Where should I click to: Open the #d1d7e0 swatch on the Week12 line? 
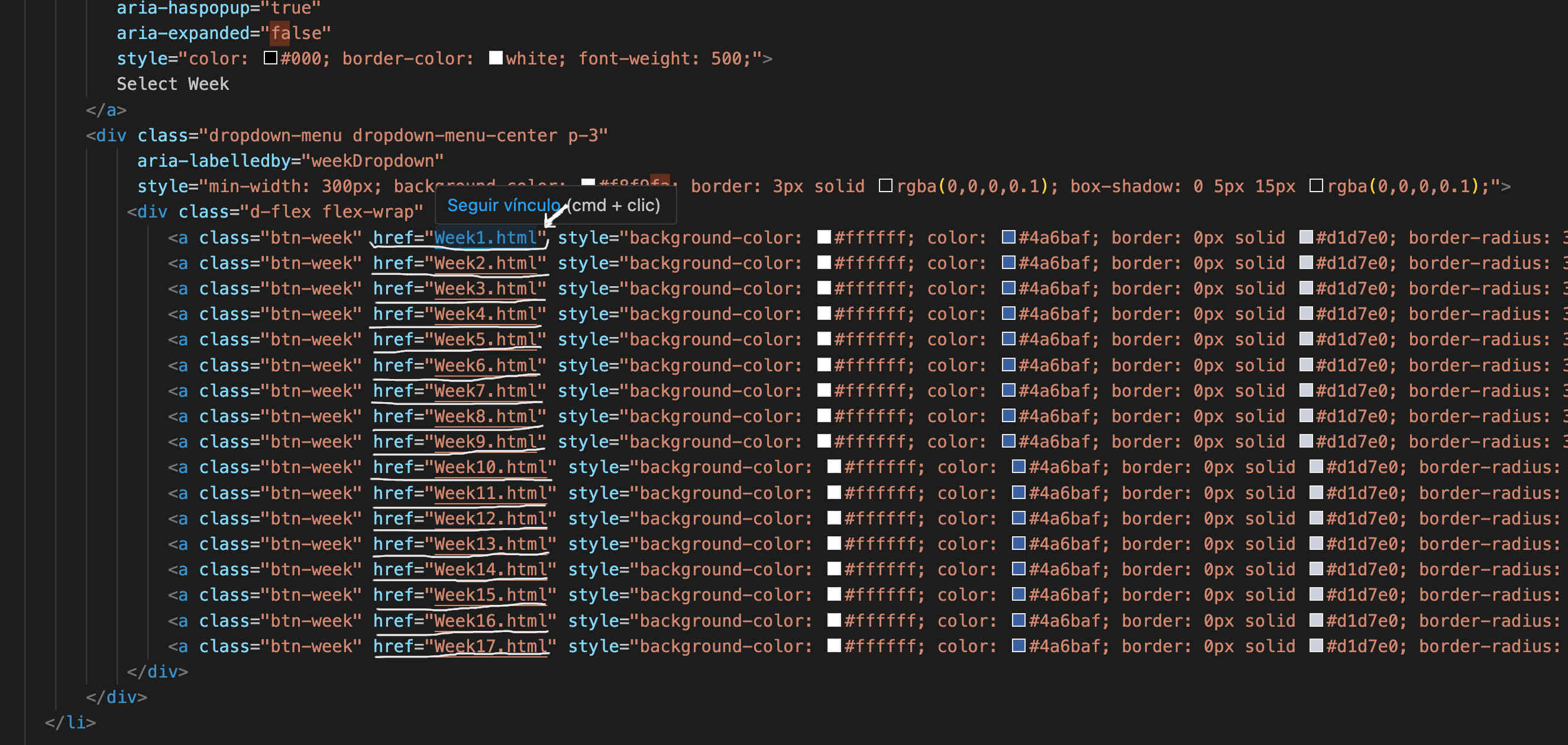(1316, 518)
